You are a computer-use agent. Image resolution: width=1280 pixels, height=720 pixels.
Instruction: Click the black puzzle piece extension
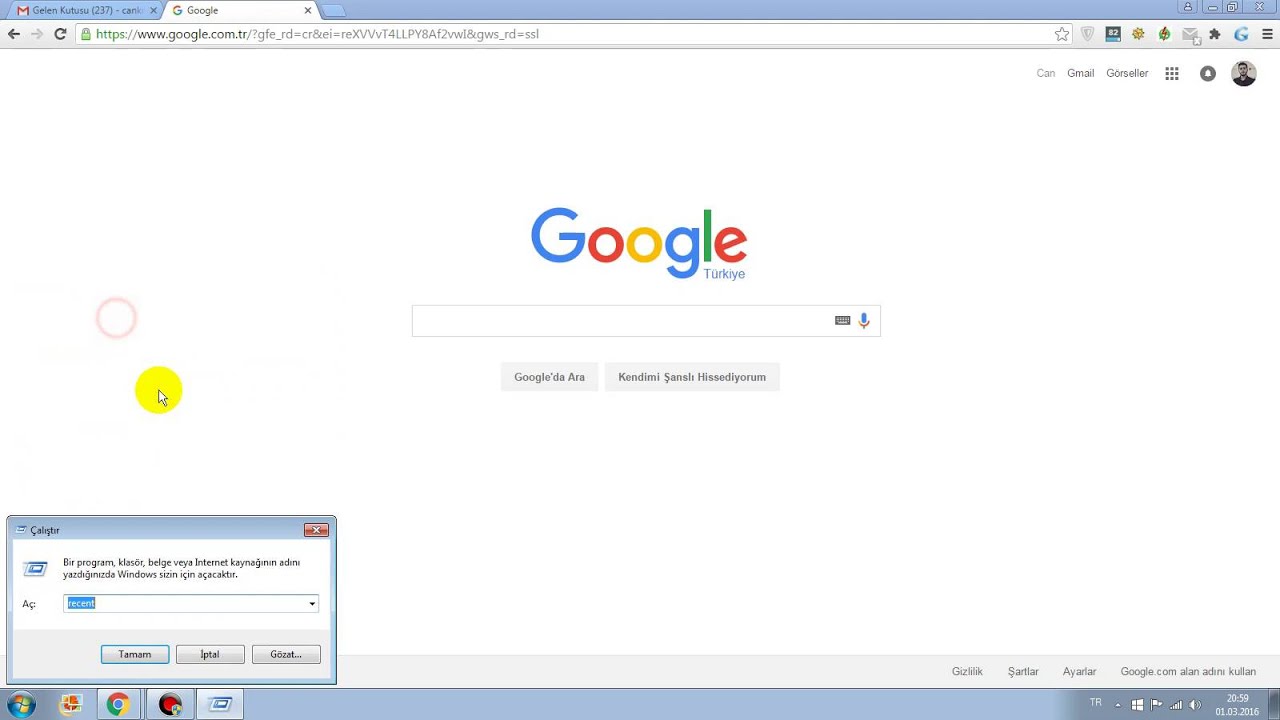pyautogui.click(x=1215, y=34)
